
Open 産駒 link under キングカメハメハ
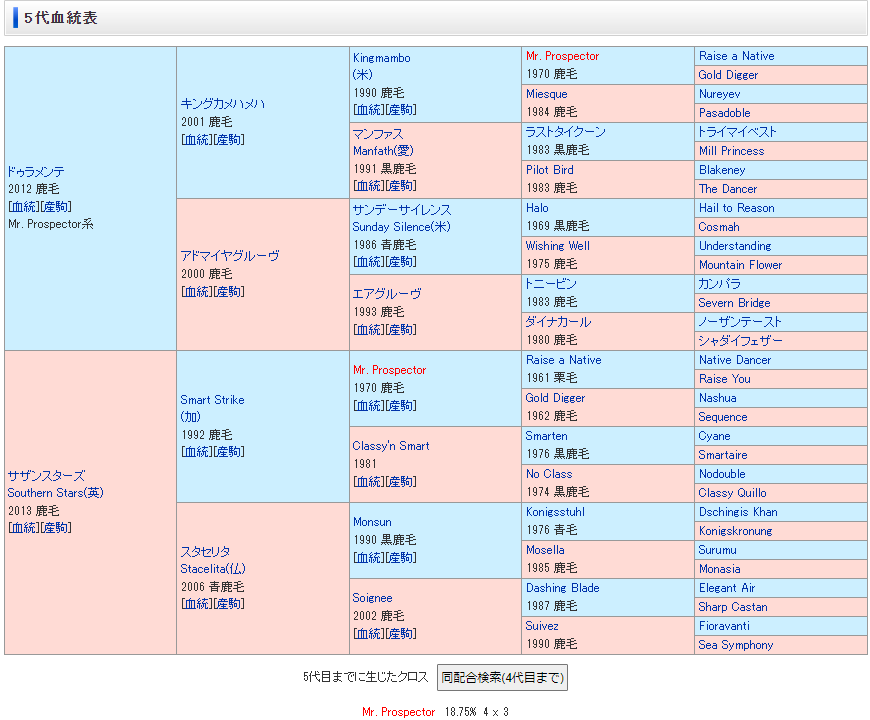click(x=230, y=139)
